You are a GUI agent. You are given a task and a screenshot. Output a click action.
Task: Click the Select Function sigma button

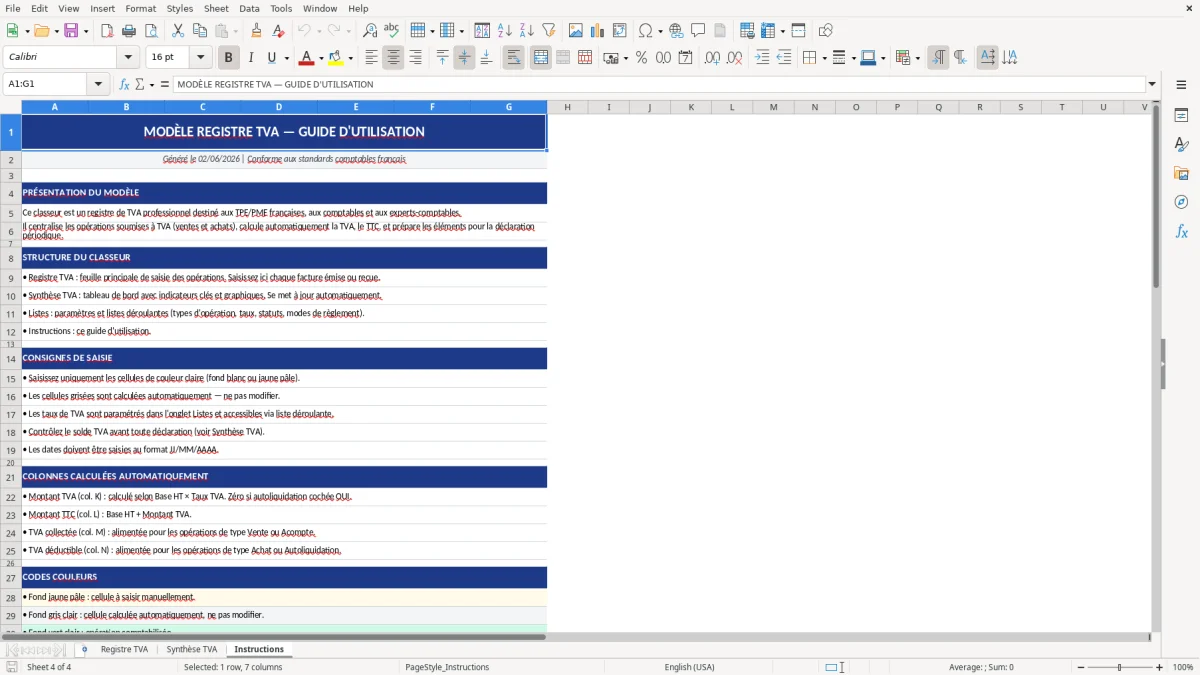(x=140, y=84)
